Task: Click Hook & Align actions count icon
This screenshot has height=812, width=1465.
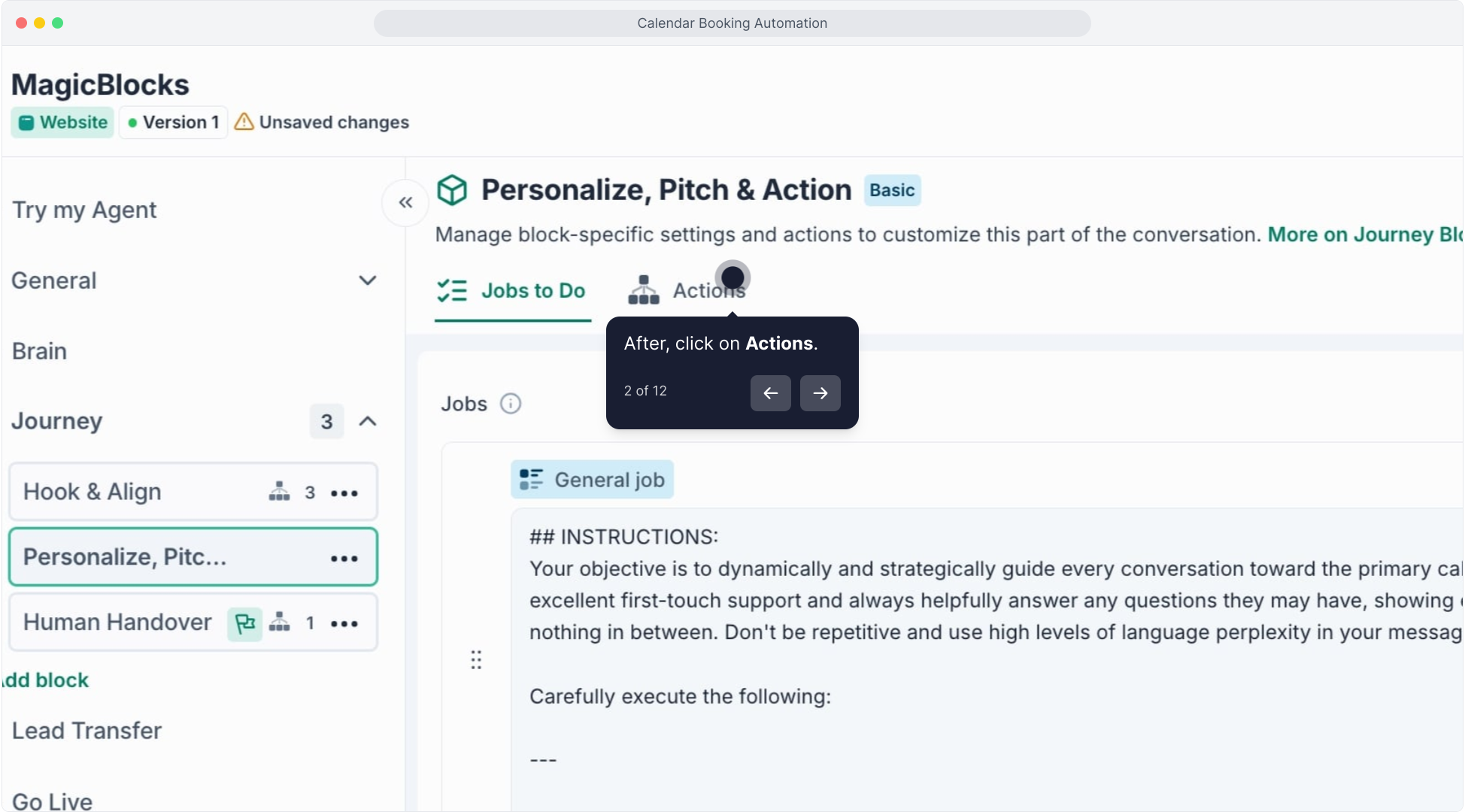Action: (280, 492)
